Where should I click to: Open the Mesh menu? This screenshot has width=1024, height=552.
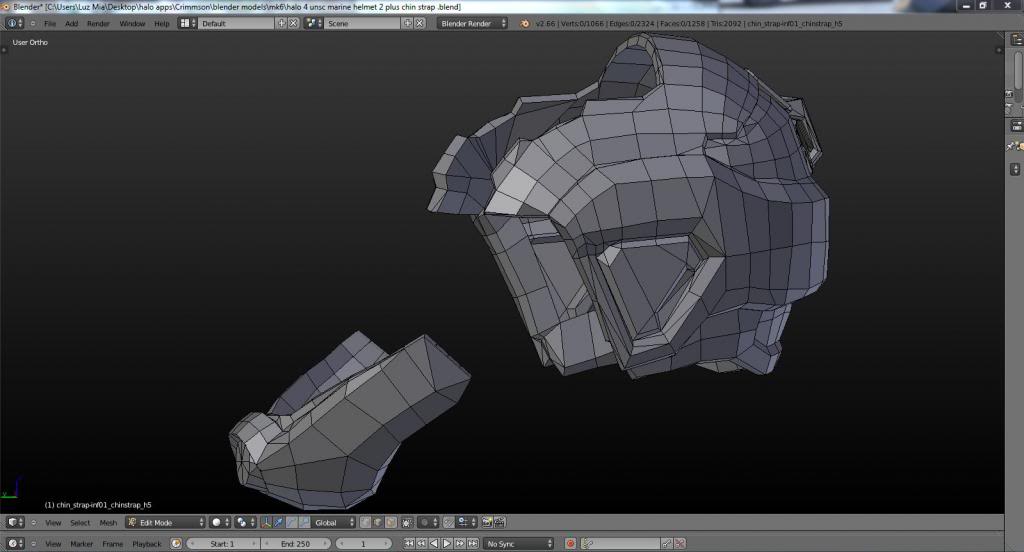coord(108,523)
